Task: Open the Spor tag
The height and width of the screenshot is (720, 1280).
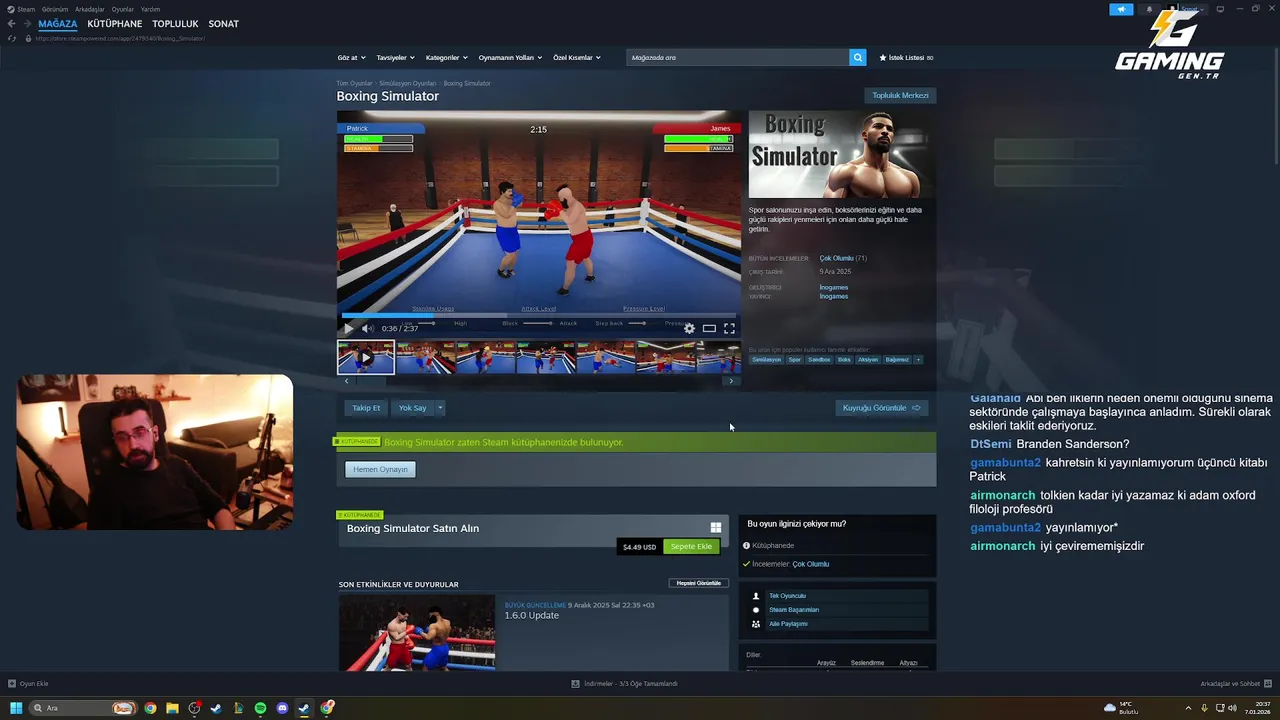Action: pyautogui.click(x=794, y=360)
